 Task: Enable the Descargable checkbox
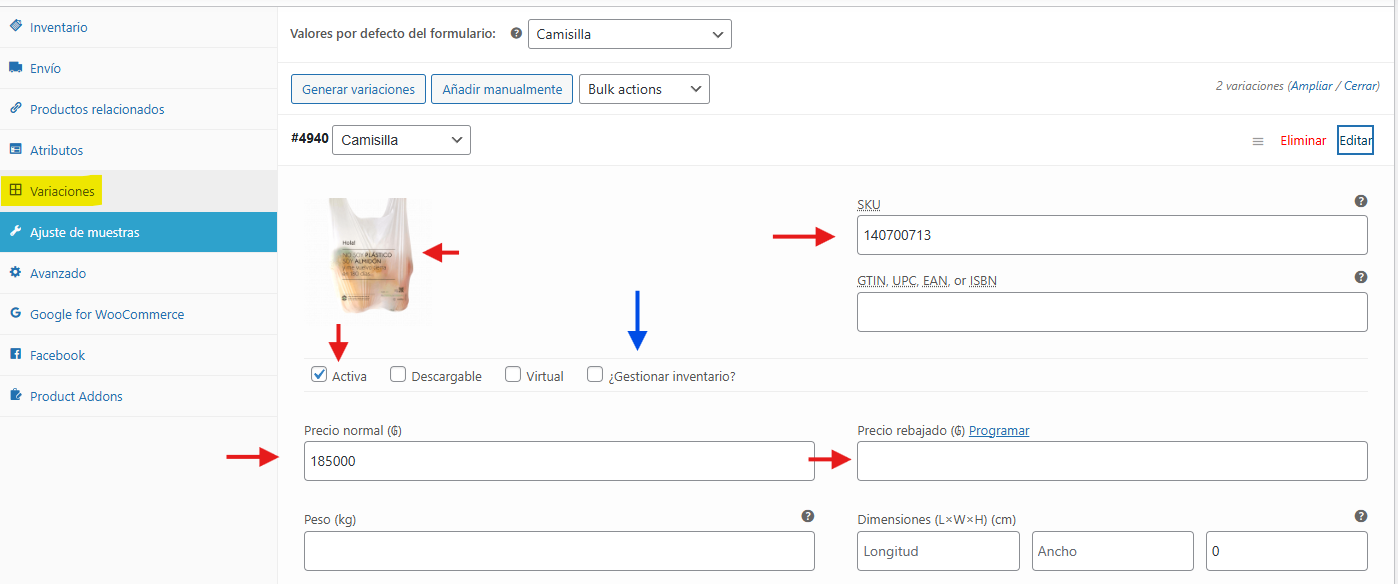pyautogui.click(x=398, y=375)
